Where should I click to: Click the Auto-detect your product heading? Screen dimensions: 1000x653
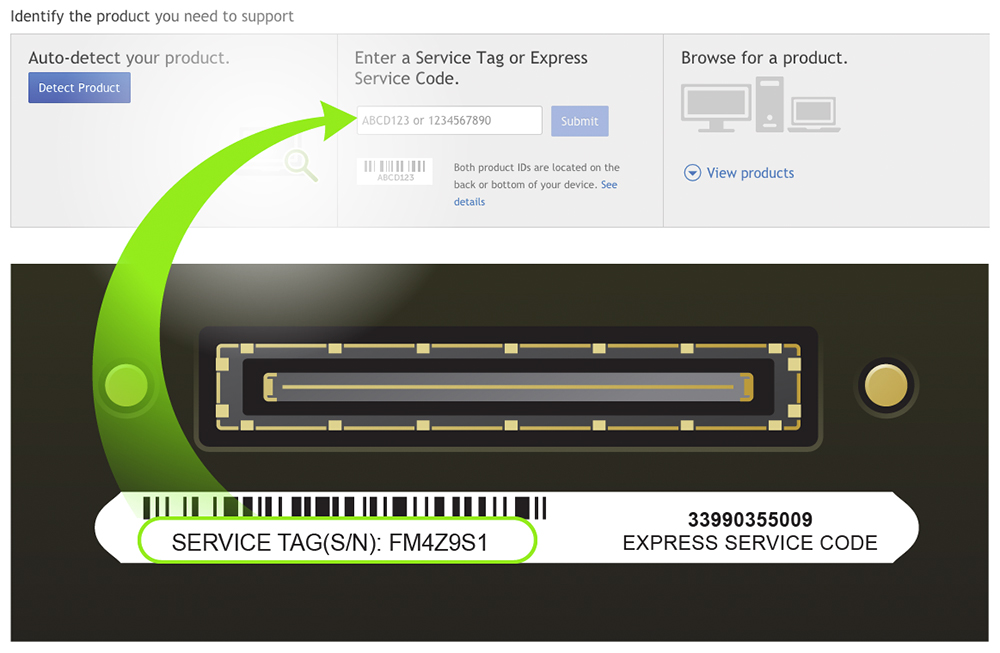click(x=129, y=58)
